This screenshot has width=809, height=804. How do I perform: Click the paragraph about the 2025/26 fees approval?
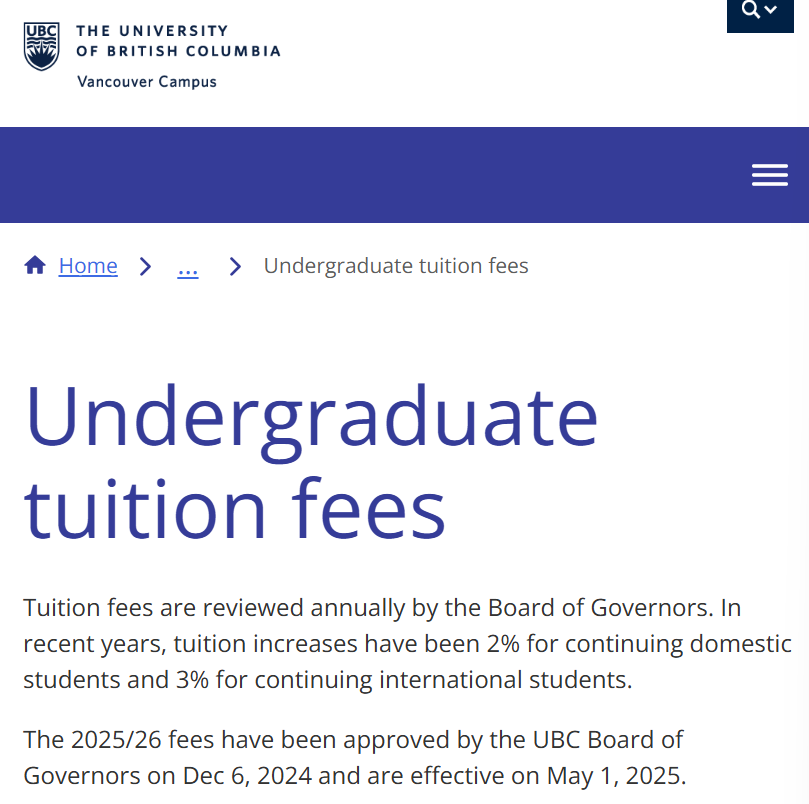click(x=354, y=758)
